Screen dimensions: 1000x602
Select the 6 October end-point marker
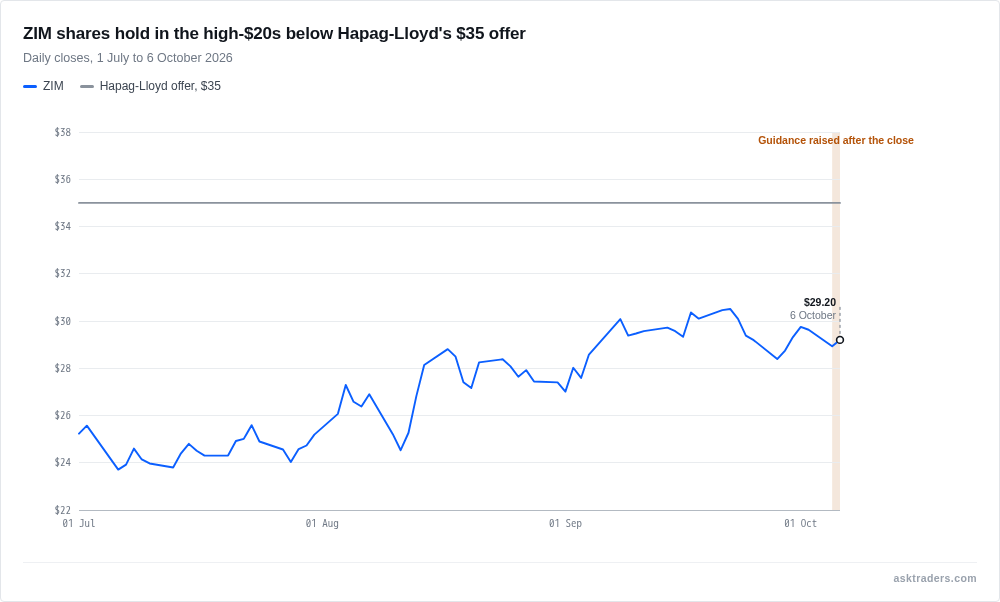[840, 340]
